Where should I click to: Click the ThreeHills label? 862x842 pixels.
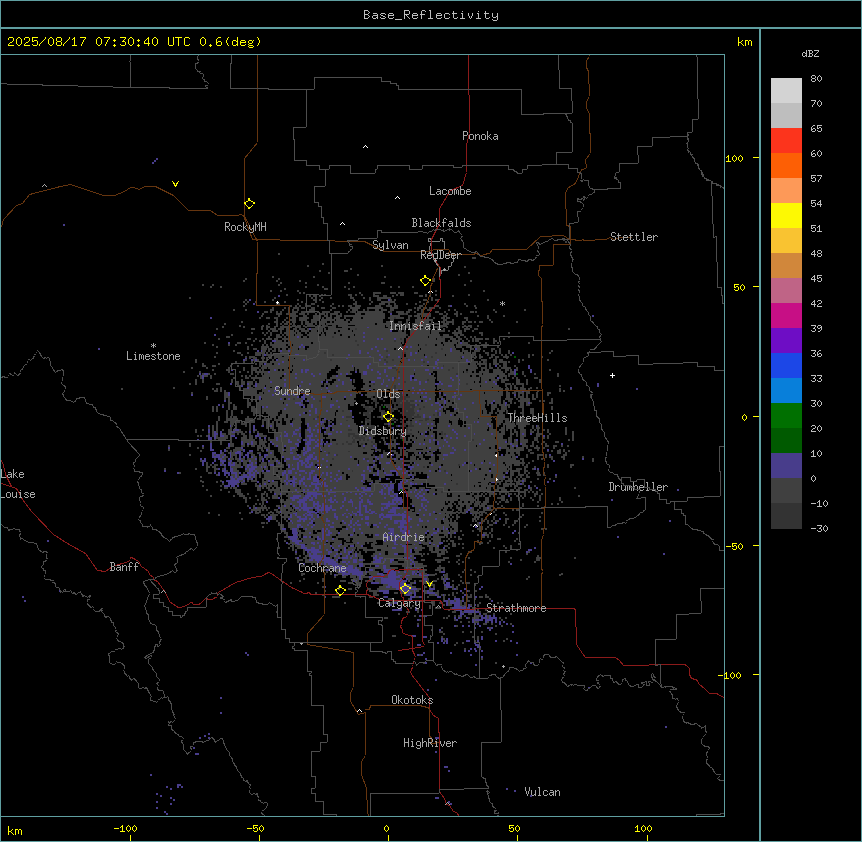pos(537,418)
